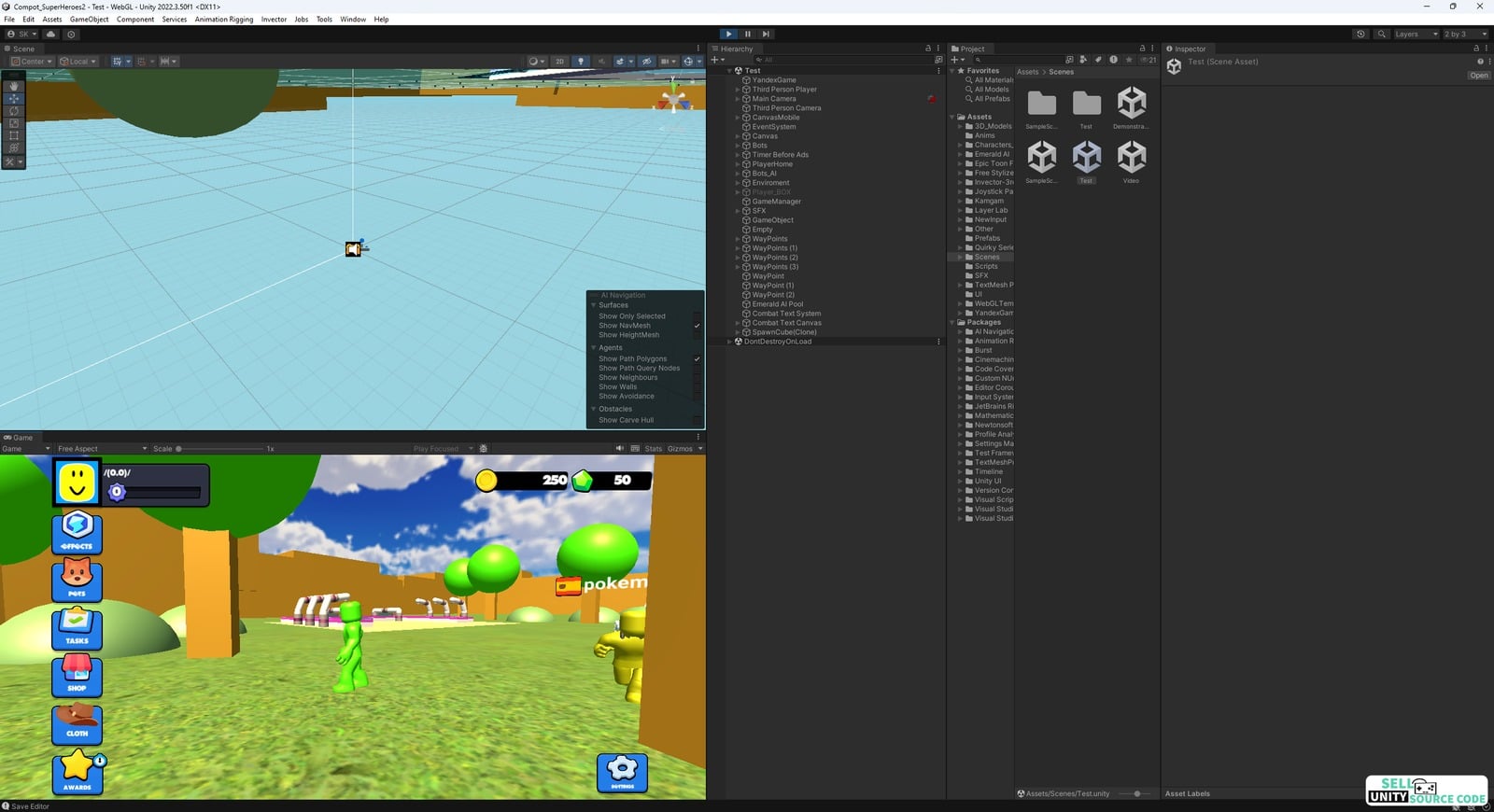The image size is (1494, 812).
Task: Mute audio in Game view
Action: 619,449
